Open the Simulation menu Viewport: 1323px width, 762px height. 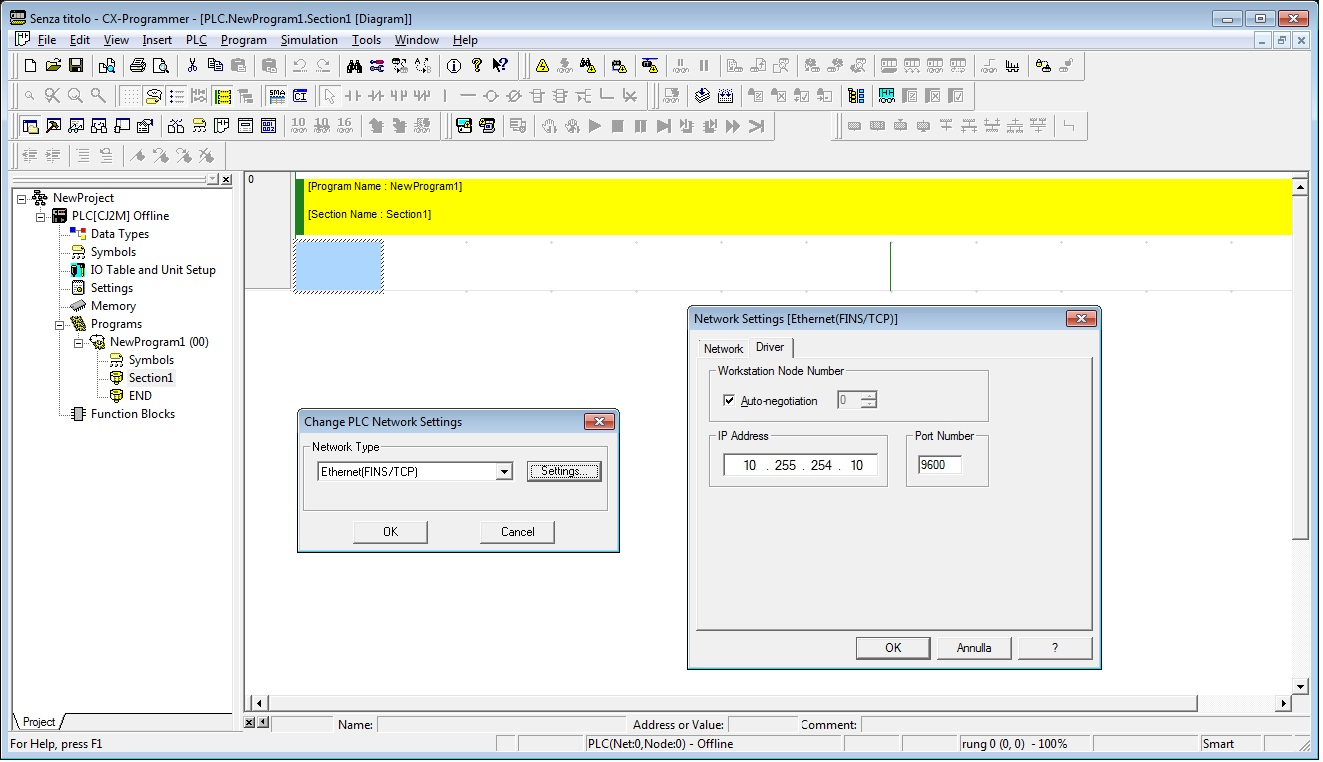pyautogui.click(x=309, y=40)
